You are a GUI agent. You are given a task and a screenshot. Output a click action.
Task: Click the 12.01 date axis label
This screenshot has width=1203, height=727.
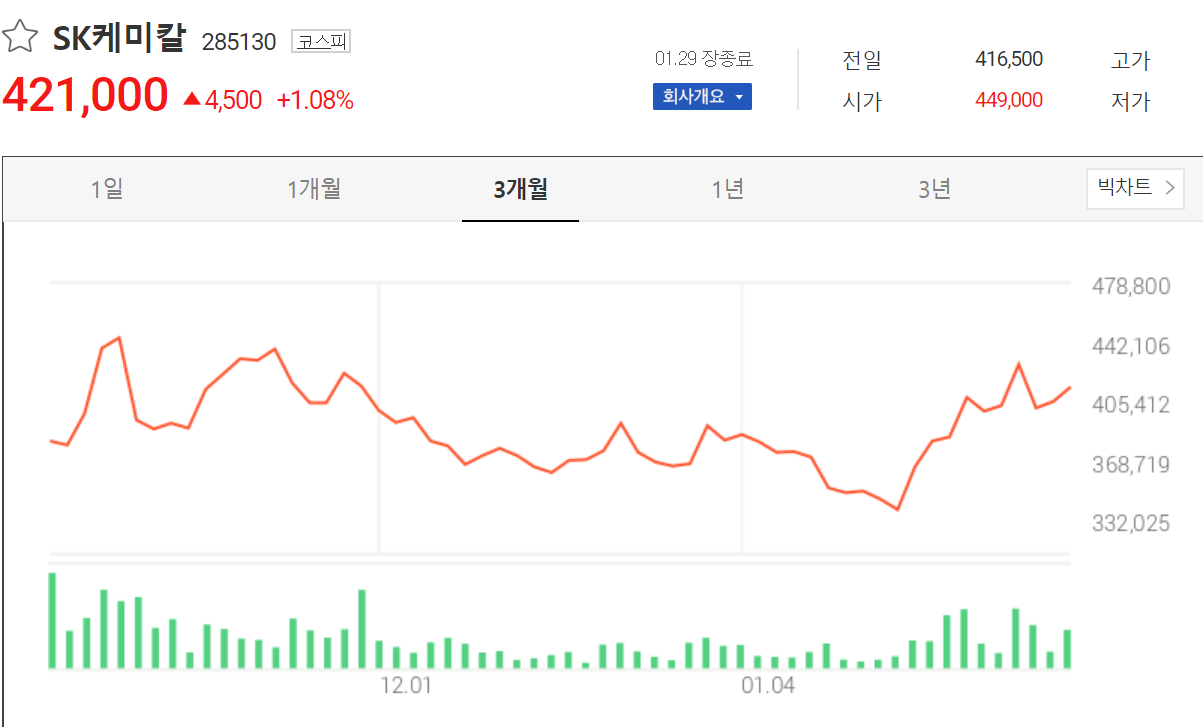point(406,686)
